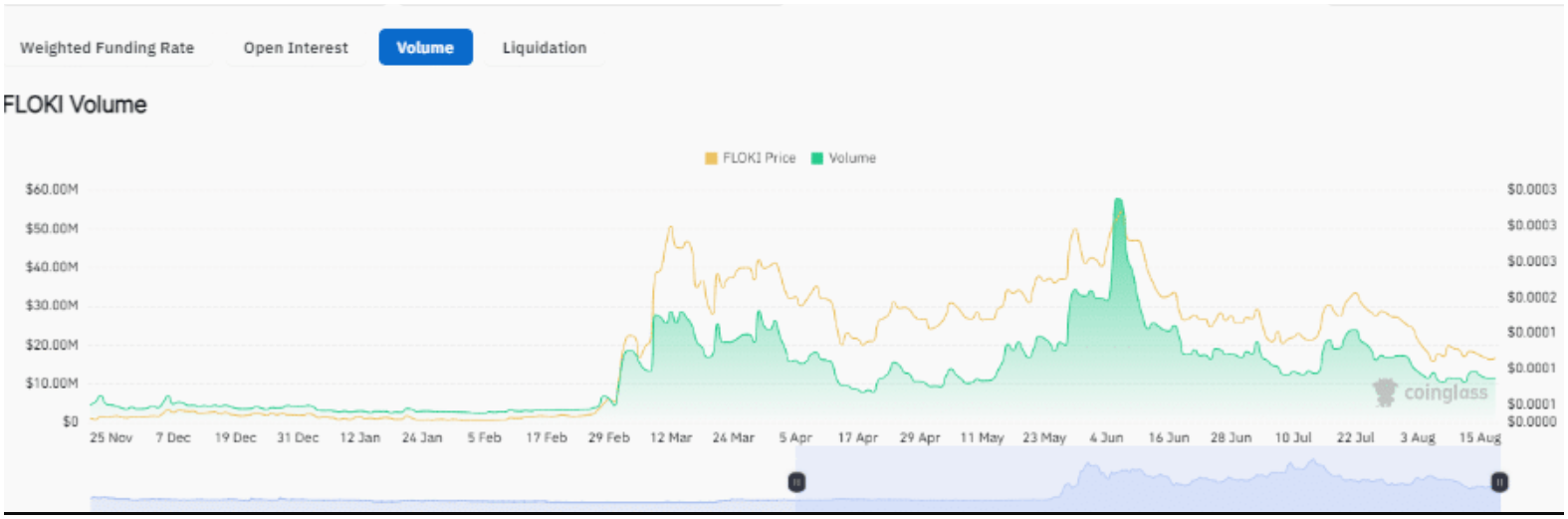Click the 4 Jun date label
Viewport: 1568px width, 519px height.
[x=1106, y=437]
